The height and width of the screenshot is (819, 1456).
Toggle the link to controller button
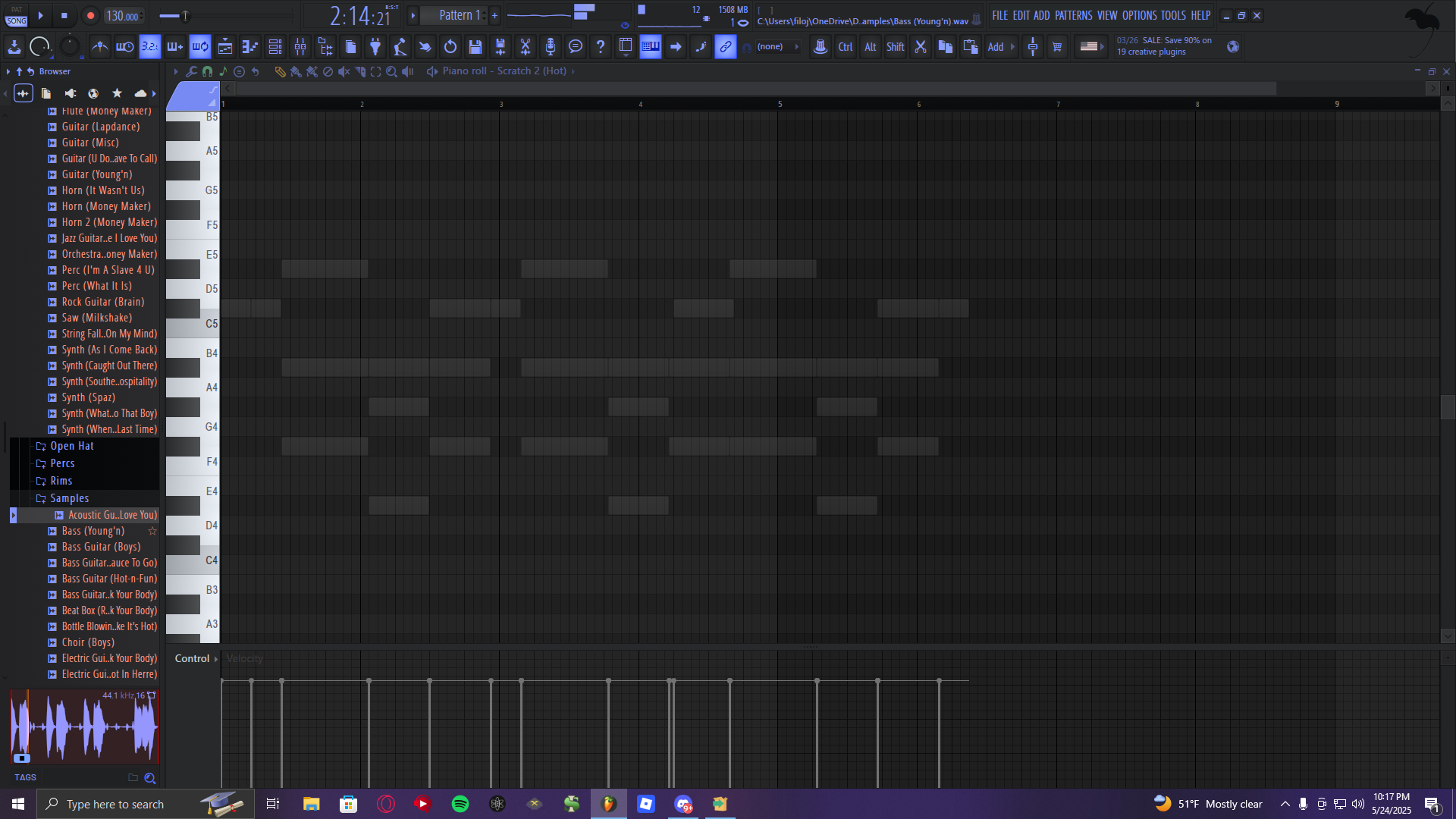click(726, 47)
